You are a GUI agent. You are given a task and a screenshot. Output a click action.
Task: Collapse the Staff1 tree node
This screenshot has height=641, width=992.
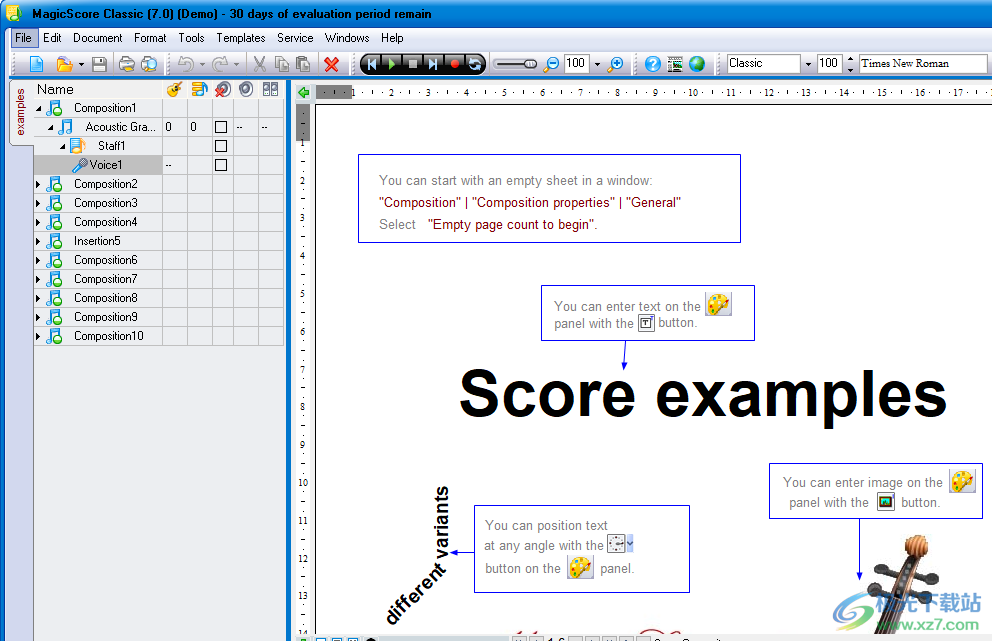tap(63, 147)
